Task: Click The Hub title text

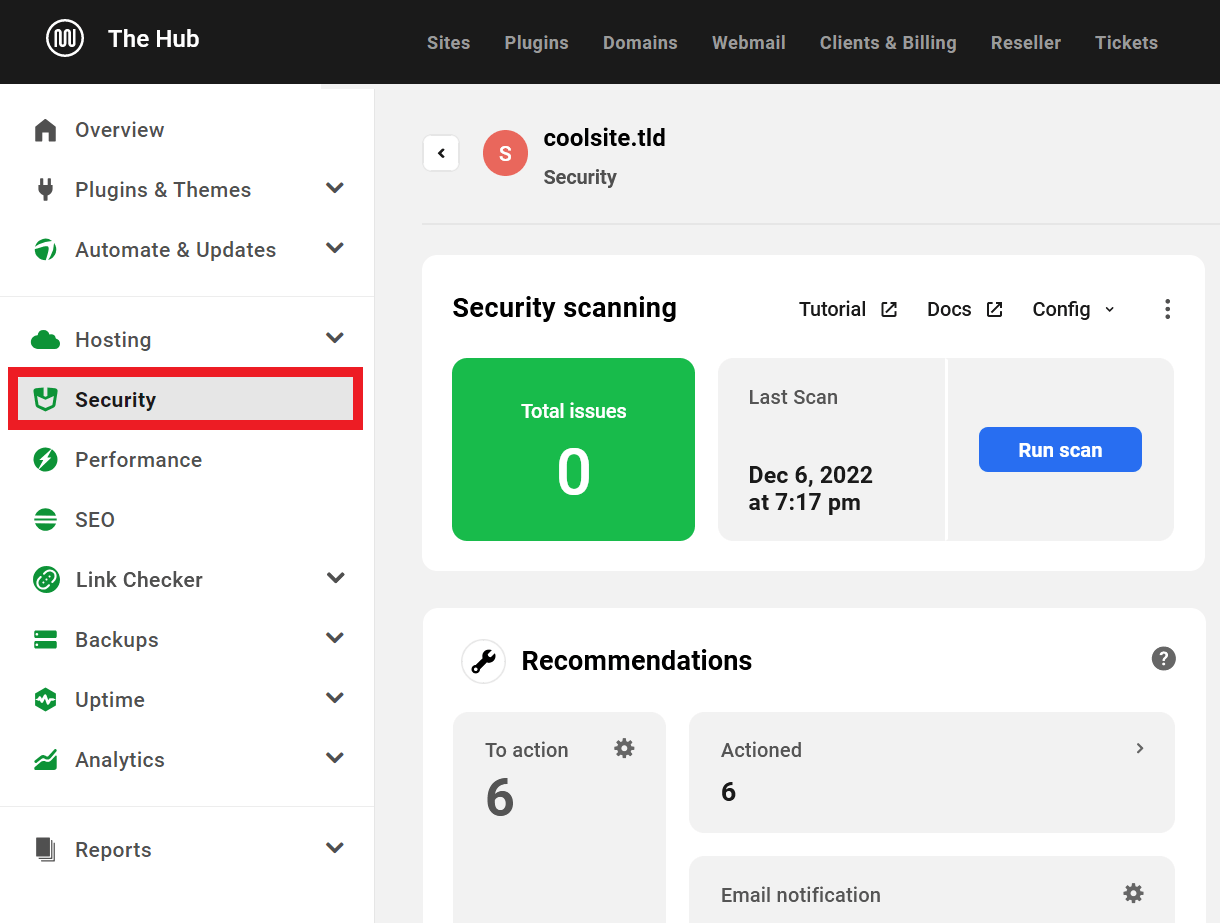Action: 153,39
